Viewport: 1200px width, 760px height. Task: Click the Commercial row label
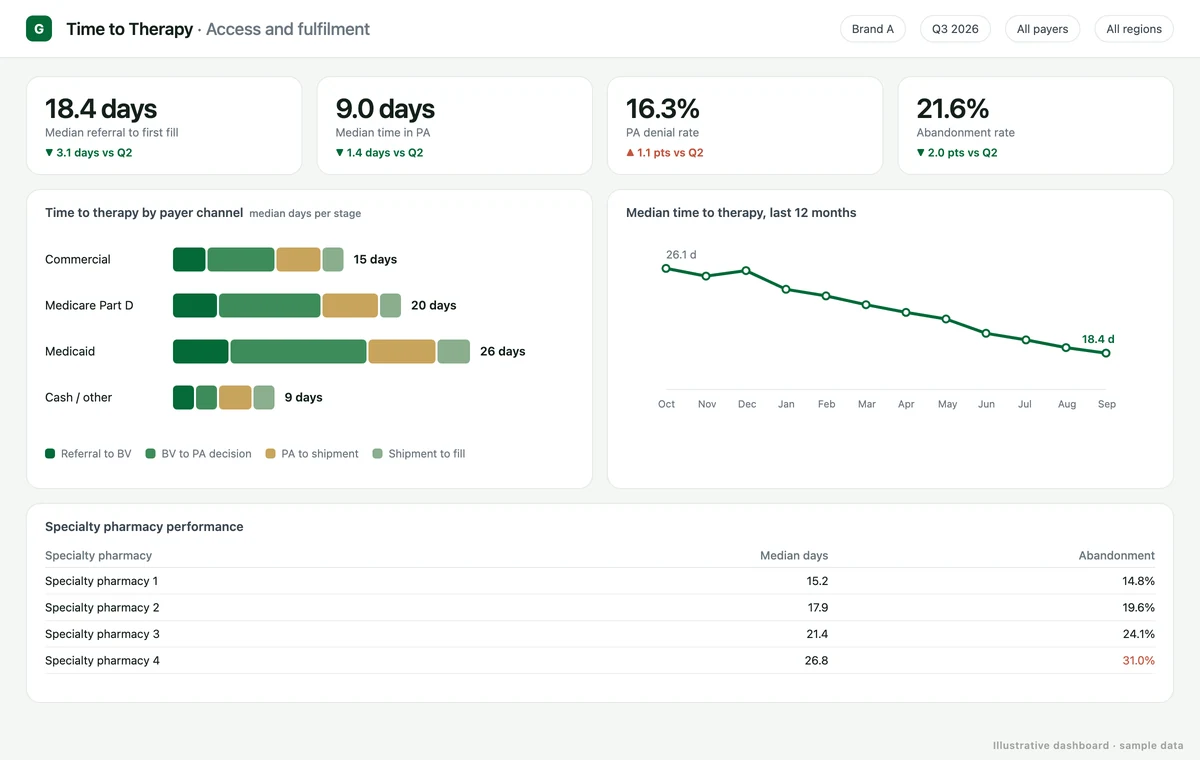tap(78, 259)
